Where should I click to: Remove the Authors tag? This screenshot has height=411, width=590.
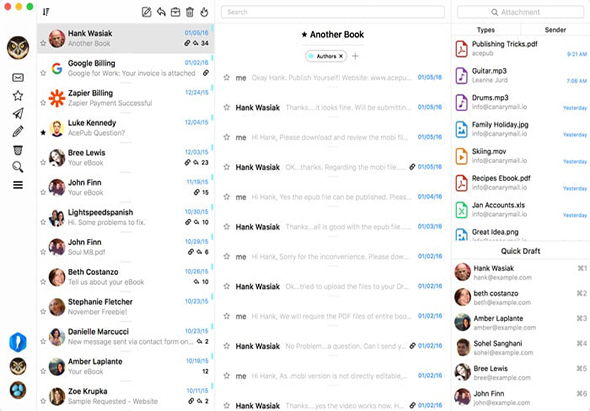coord(341,56)
